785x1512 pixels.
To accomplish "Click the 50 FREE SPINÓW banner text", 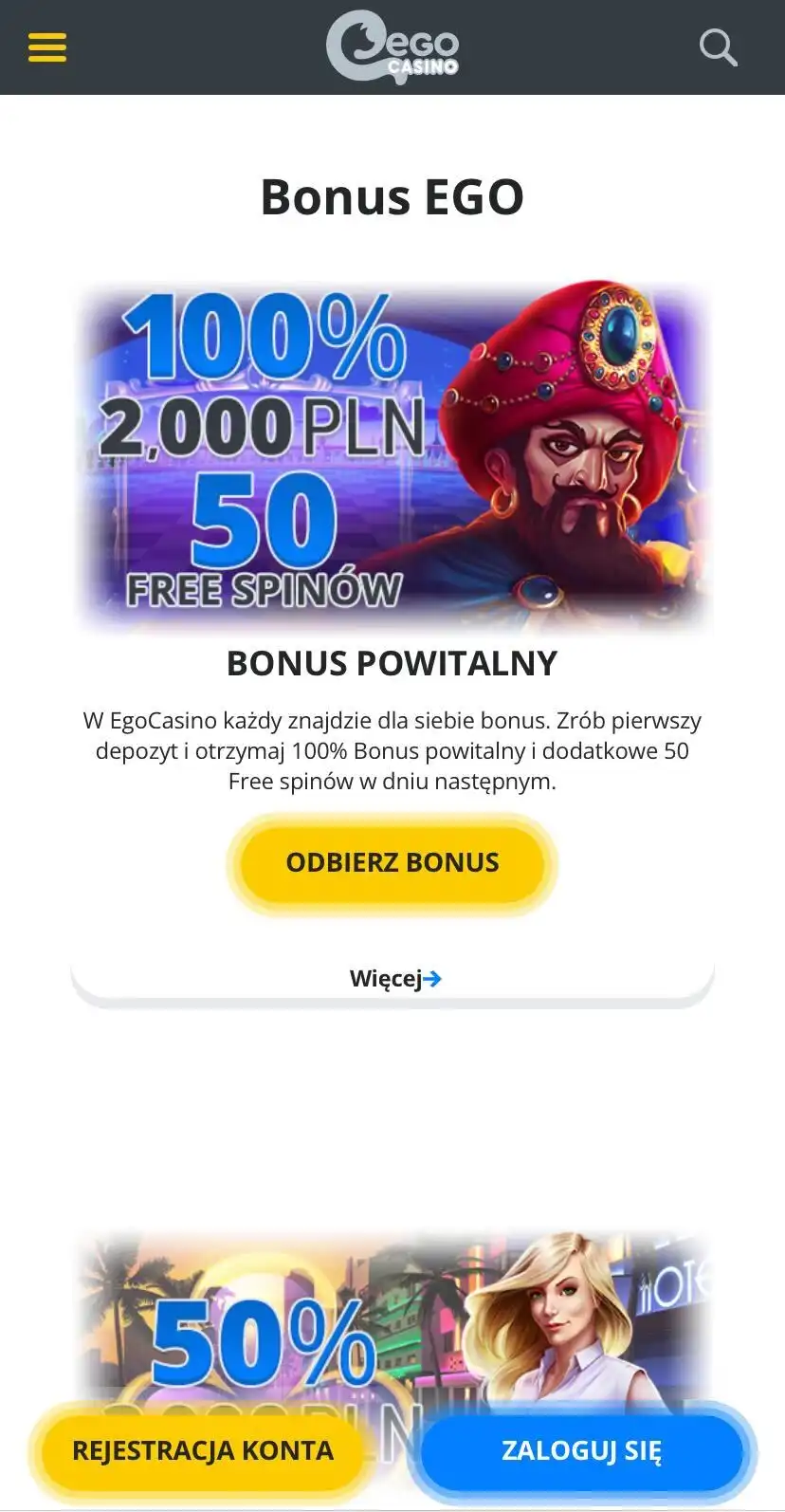I will (x=264, y=543).
